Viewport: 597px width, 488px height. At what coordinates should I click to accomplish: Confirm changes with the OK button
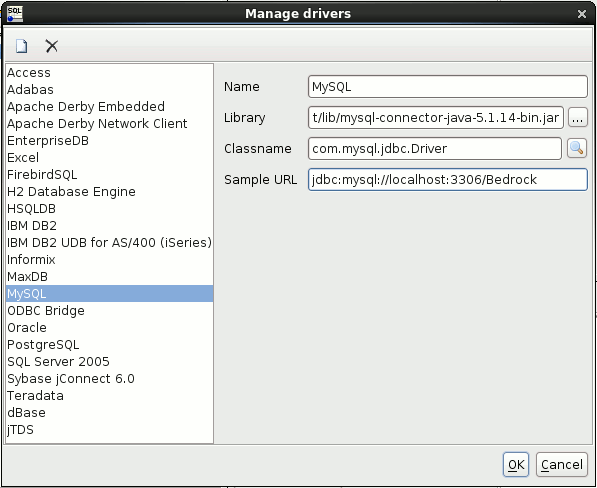point(516,464)
